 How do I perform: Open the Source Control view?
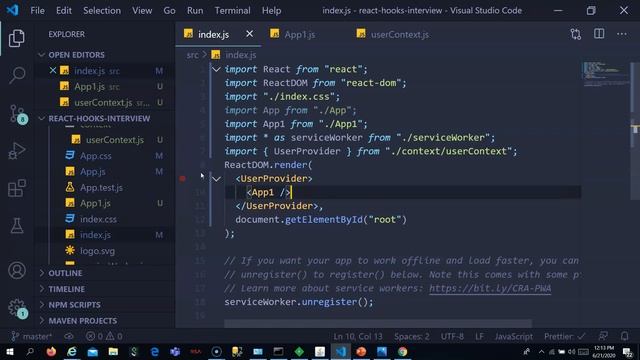pyautogui.click(x=17, y=113)
